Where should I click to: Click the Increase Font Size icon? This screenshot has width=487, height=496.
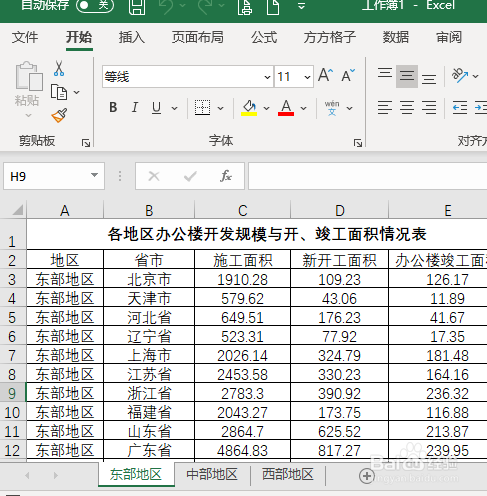pyautogui.click(x=325, y=75)
